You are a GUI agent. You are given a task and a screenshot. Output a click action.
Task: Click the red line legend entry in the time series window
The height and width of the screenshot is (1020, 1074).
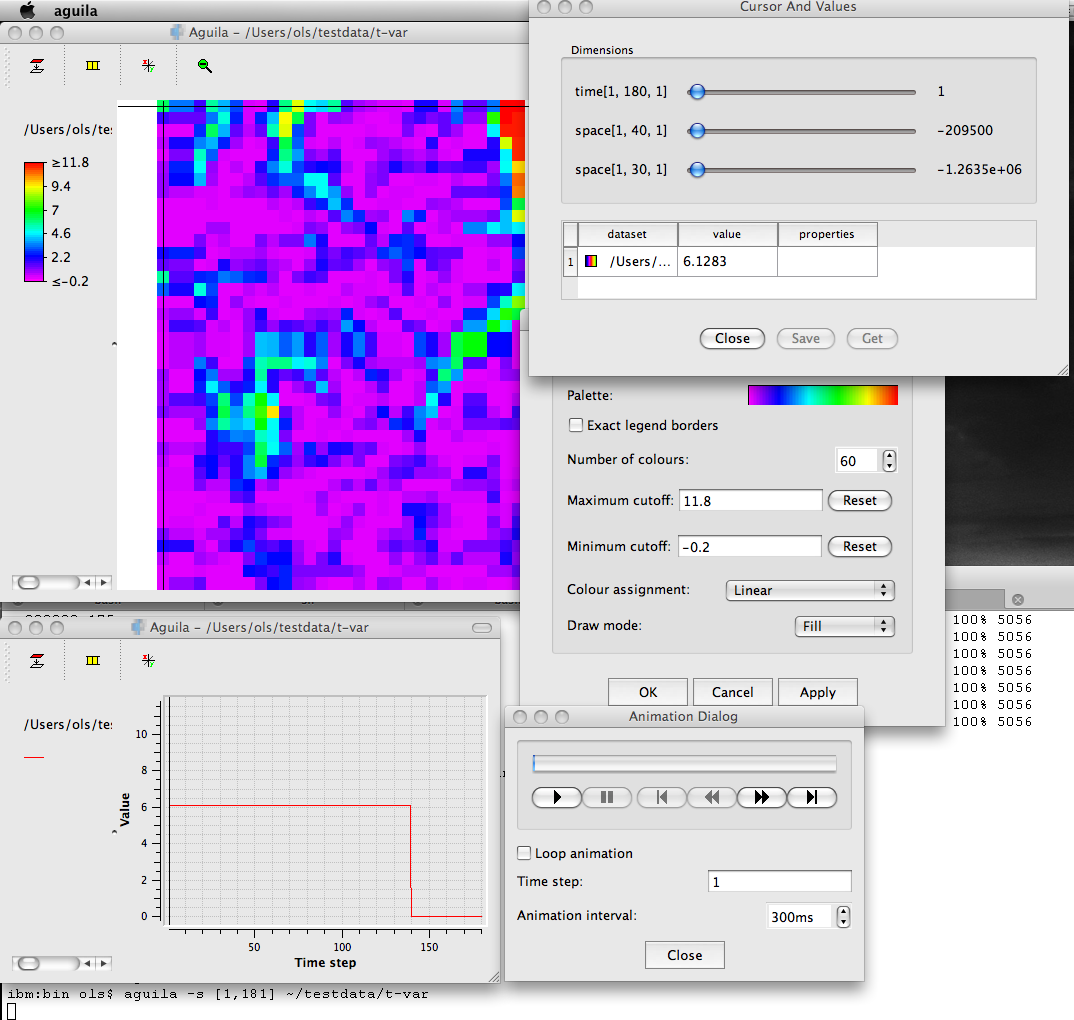tap(34, 757)
